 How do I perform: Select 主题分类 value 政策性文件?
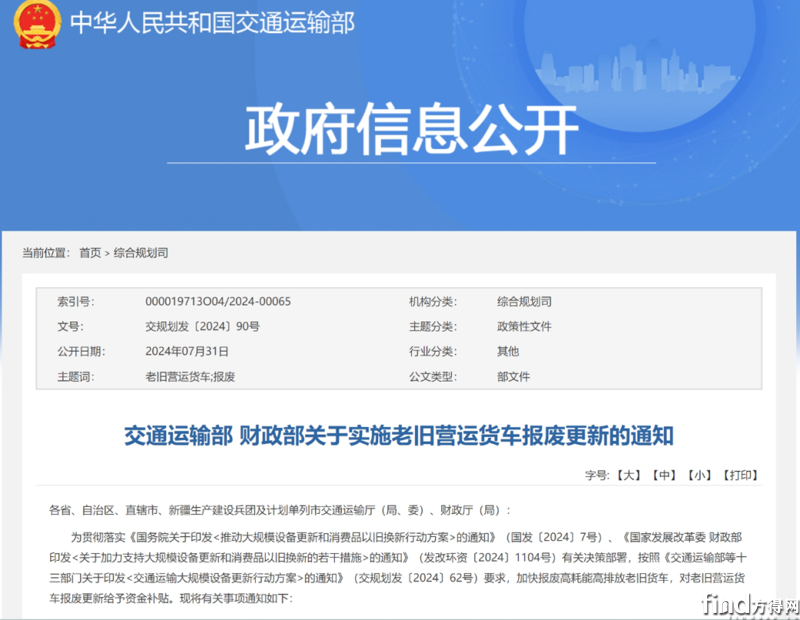[x=524, y=327]
